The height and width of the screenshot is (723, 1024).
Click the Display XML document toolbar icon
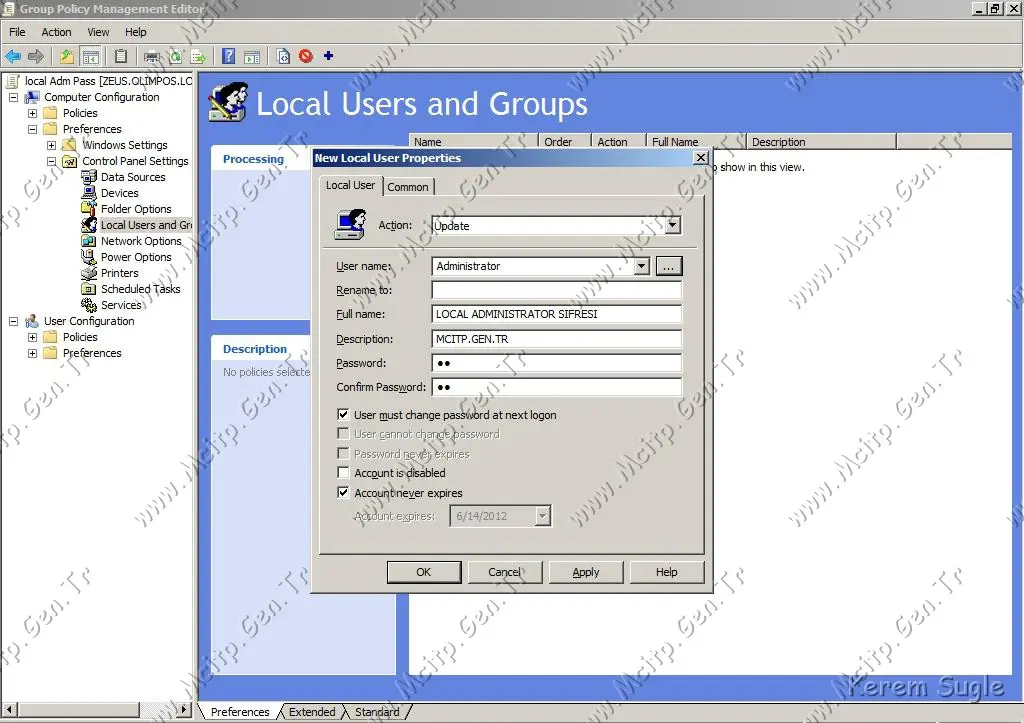pos(283,56)
